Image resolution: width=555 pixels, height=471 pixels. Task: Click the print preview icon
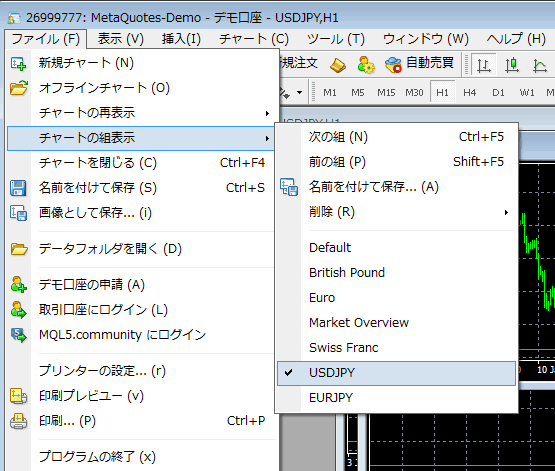[18, 396]
